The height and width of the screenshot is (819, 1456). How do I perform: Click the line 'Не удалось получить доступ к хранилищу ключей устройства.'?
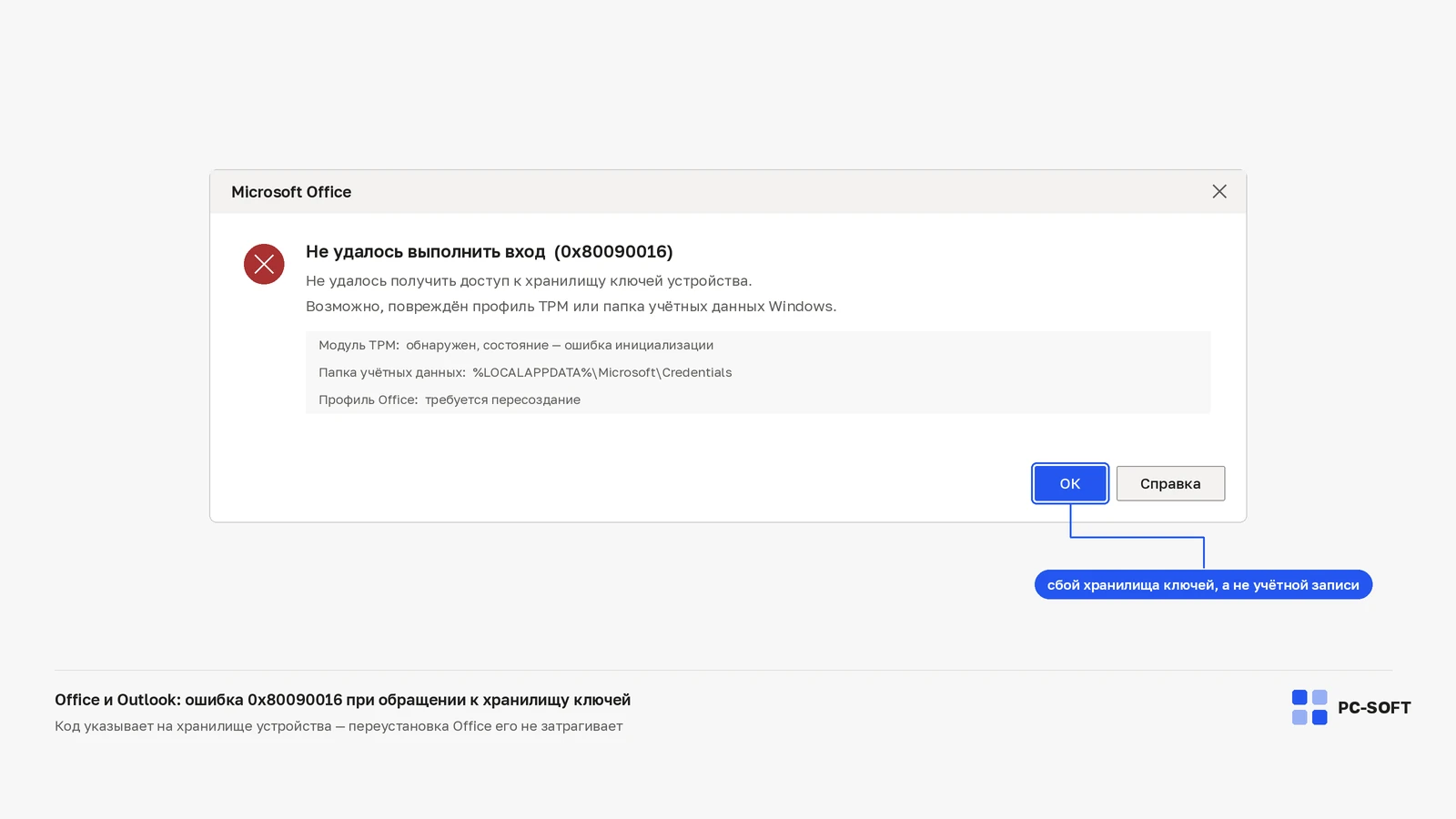click(529, 281)
